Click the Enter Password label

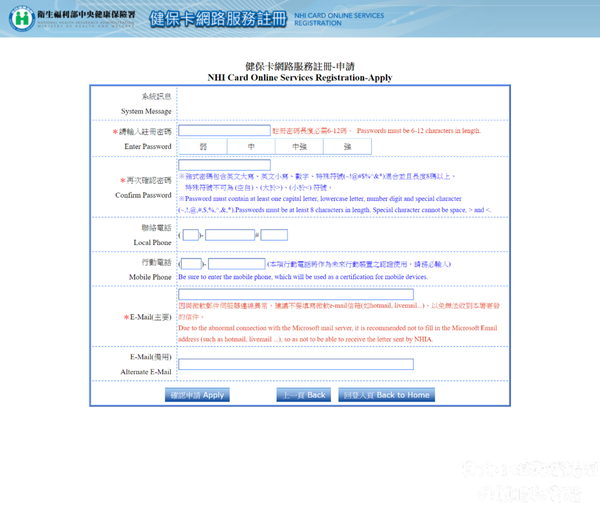point(148,147)
